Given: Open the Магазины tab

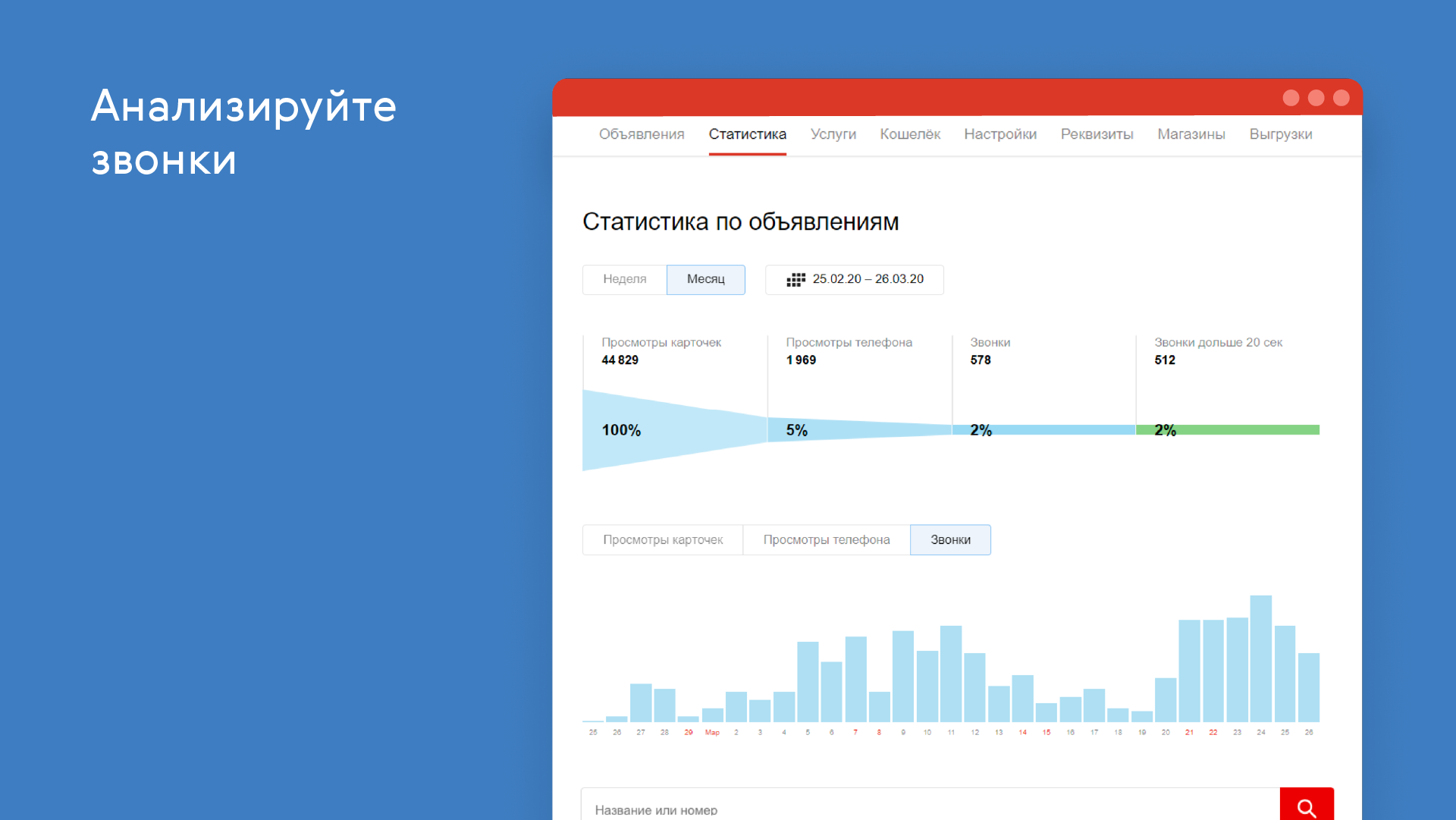Looking at the screenshot, I should pos(1191,134).
